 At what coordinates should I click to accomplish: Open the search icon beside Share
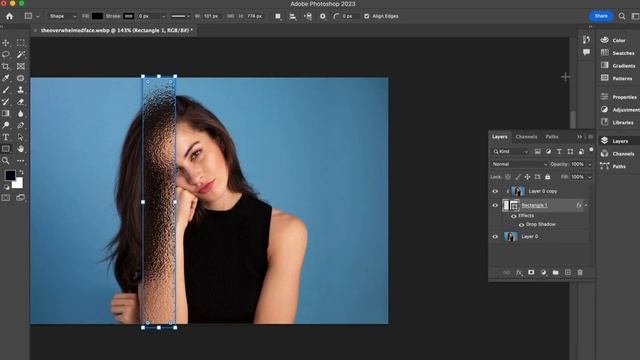pos(622,16)
